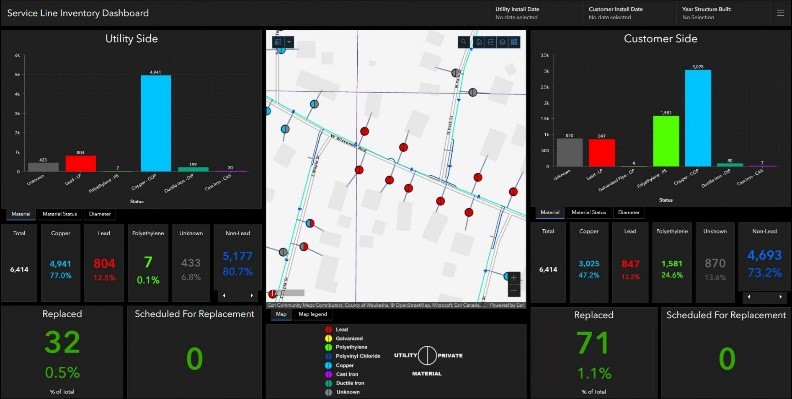Expand the selection tool dropdown arrow

(289, 42)
